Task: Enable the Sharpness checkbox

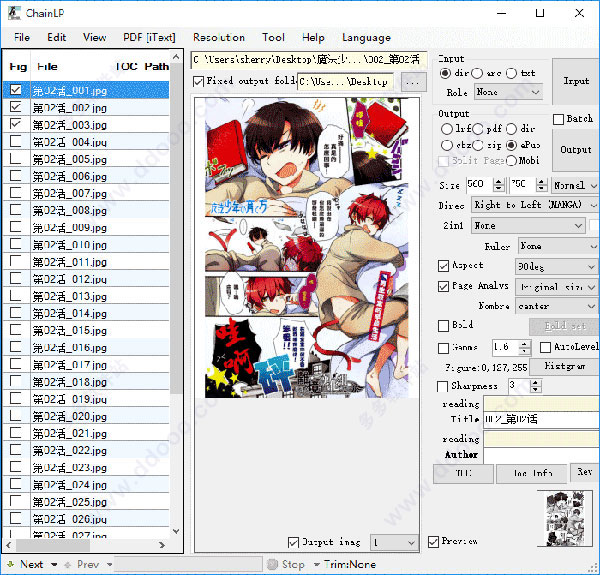Action: tap(442, 386)
